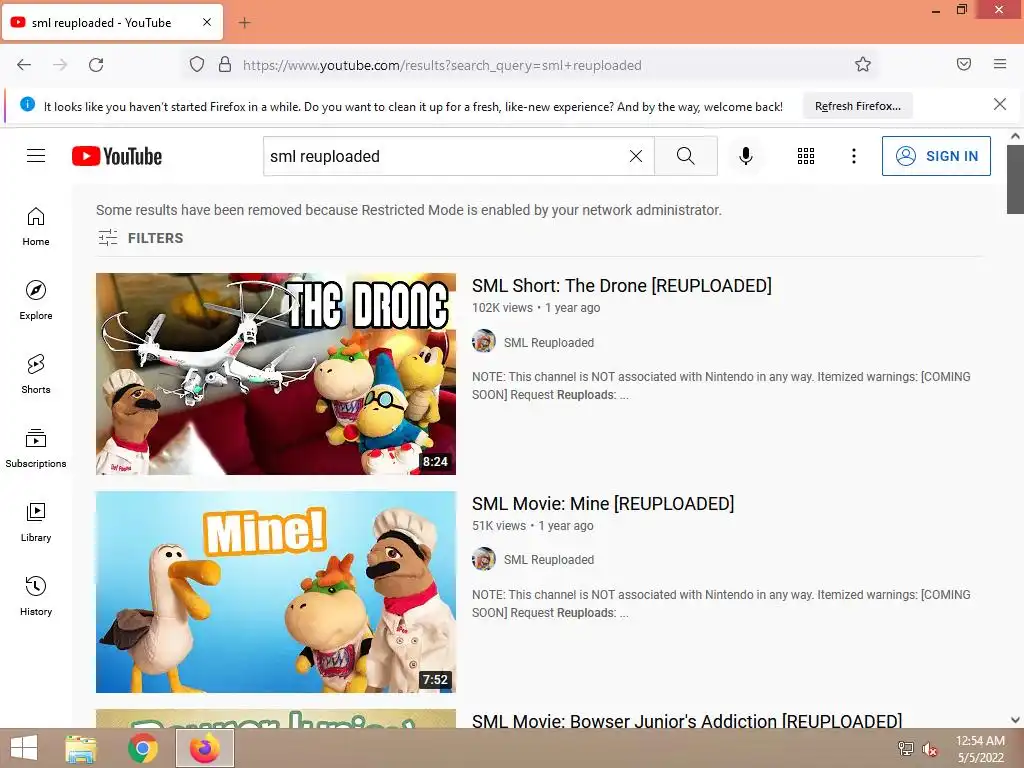
Task: Click channel avatar for The Drone video
Action: pyautogui.click(x=484, y=341)
